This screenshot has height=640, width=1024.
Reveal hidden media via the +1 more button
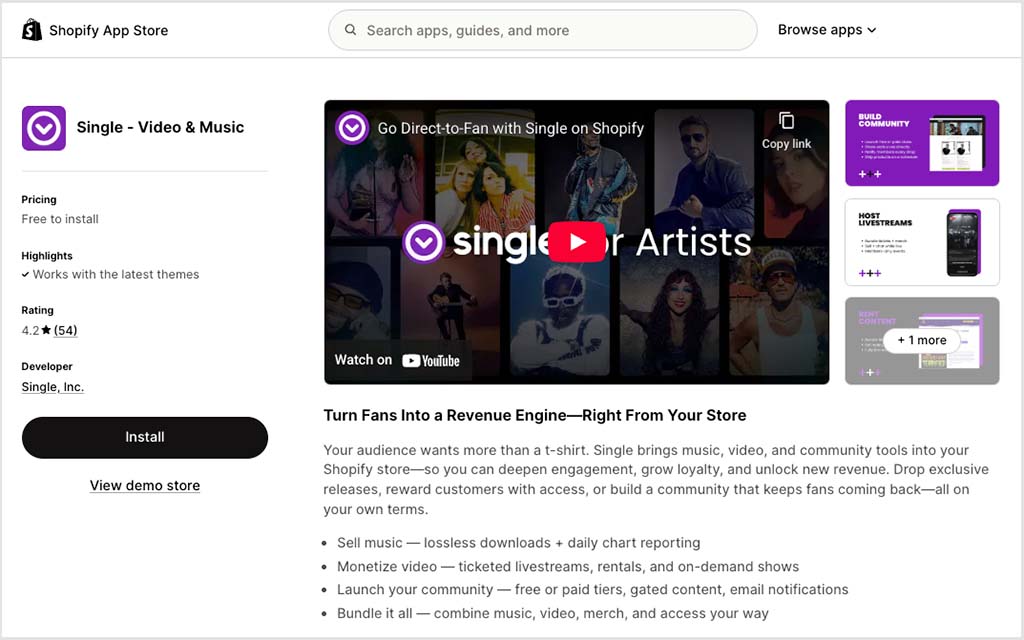(921, 340)
